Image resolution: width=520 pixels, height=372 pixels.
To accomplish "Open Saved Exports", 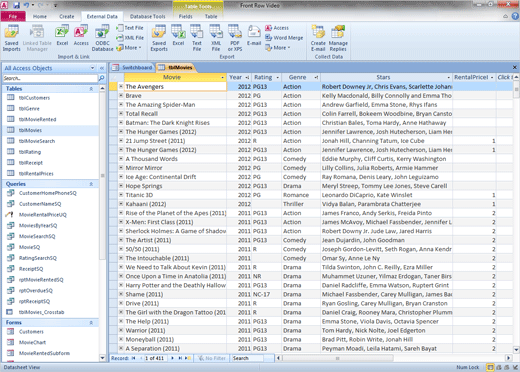I will tap(159, 39).
